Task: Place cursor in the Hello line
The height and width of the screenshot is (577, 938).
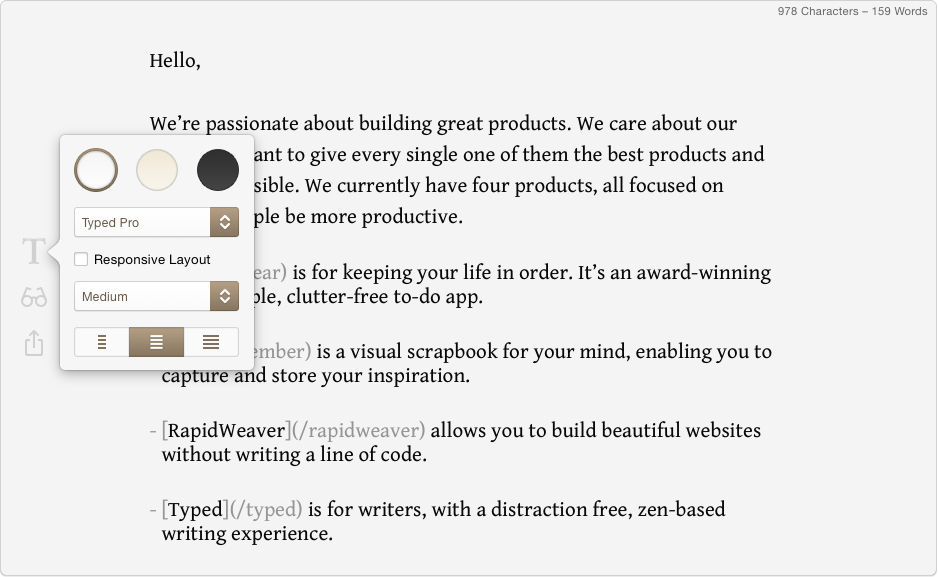Action: click(175, 60)
